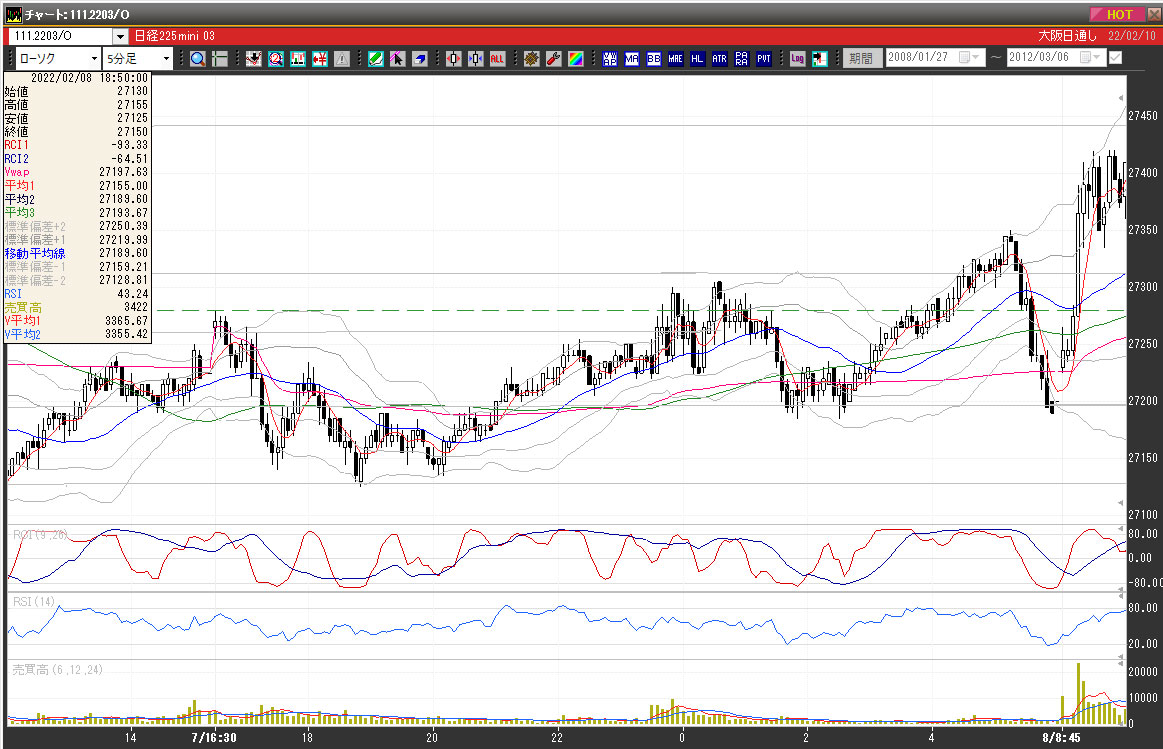Viewport: 1163px width, 749px height.
Task: Toggle the PARA parabolic indicator
Action: (x=742, y=59)
